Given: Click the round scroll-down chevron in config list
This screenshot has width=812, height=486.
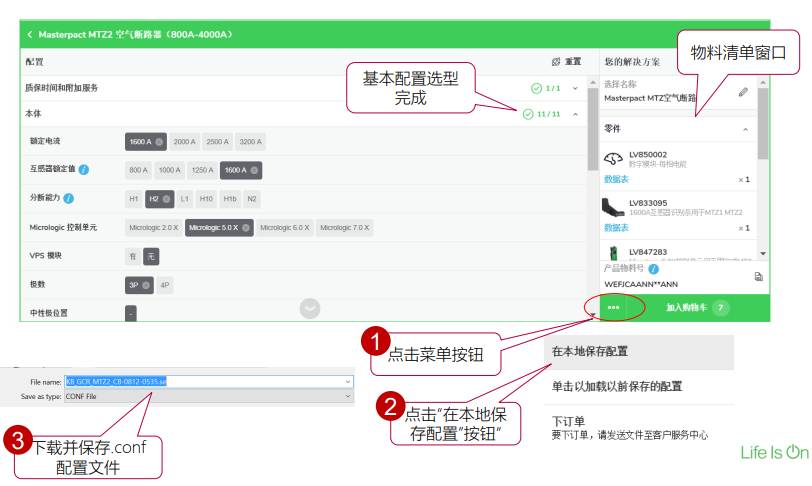Looking at the screenshot, I should click(x=310, y=308).
